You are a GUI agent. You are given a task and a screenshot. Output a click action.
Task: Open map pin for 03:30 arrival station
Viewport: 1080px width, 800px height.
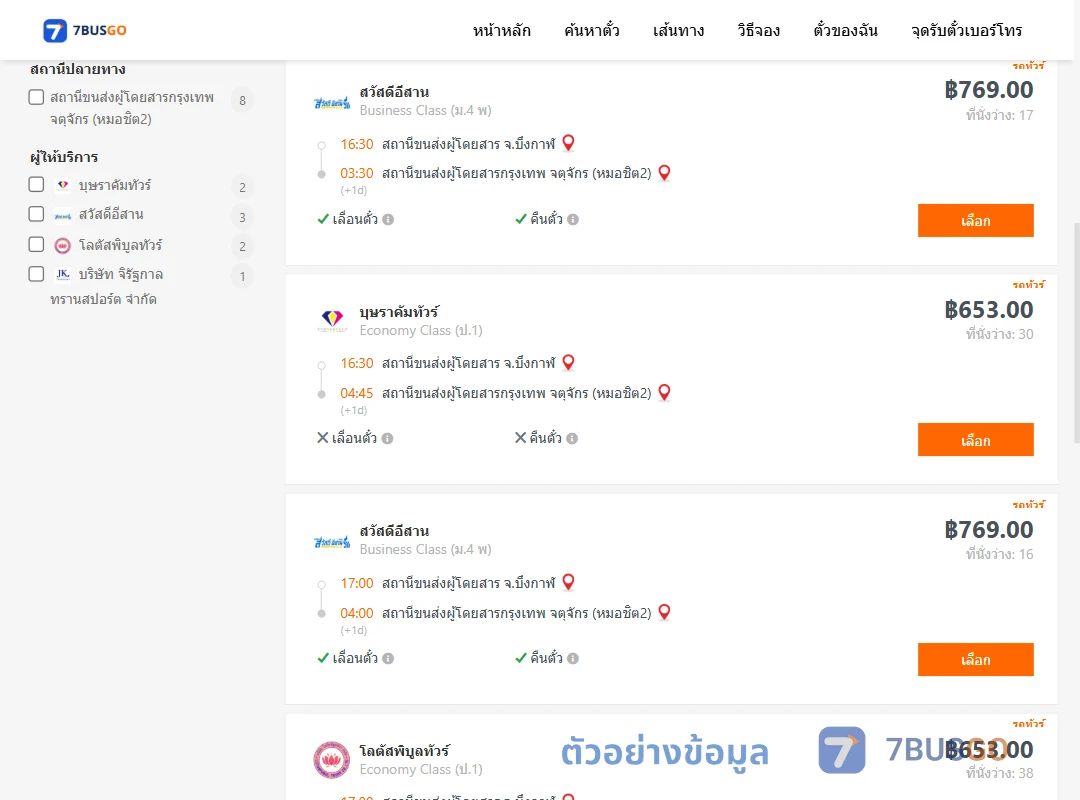pyautogui.click(x=665, y=172)
